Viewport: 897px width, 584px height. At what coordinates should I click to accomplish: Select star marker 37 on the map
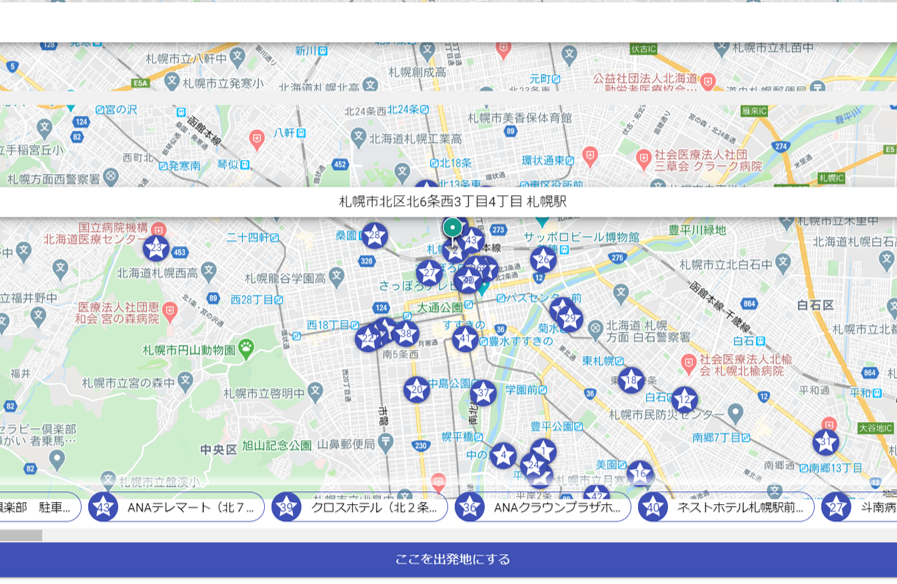pos(483,393)
